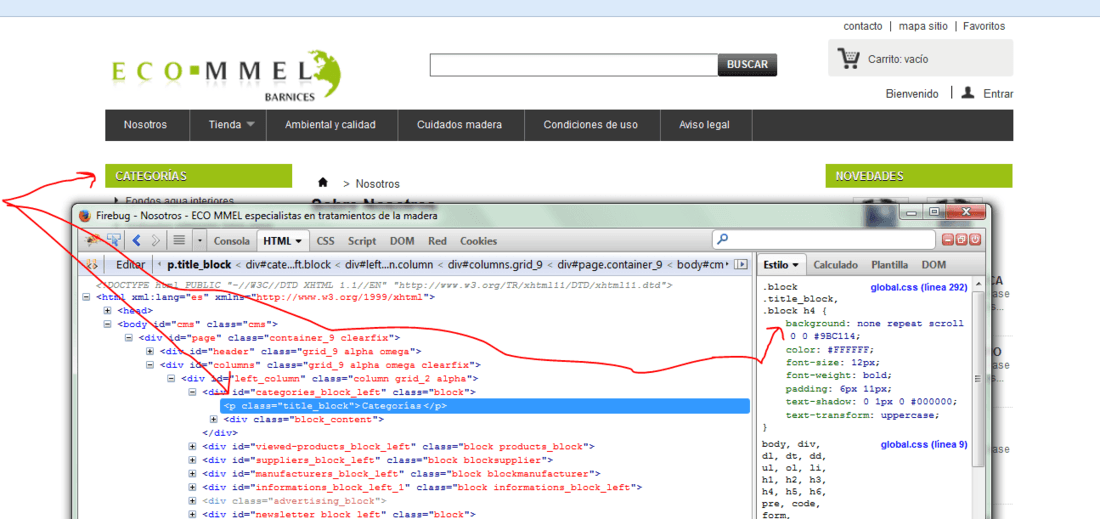The image size is (1100, 519).
Task: Open global.css (línea 292) source link
Action: coord(919,288)
